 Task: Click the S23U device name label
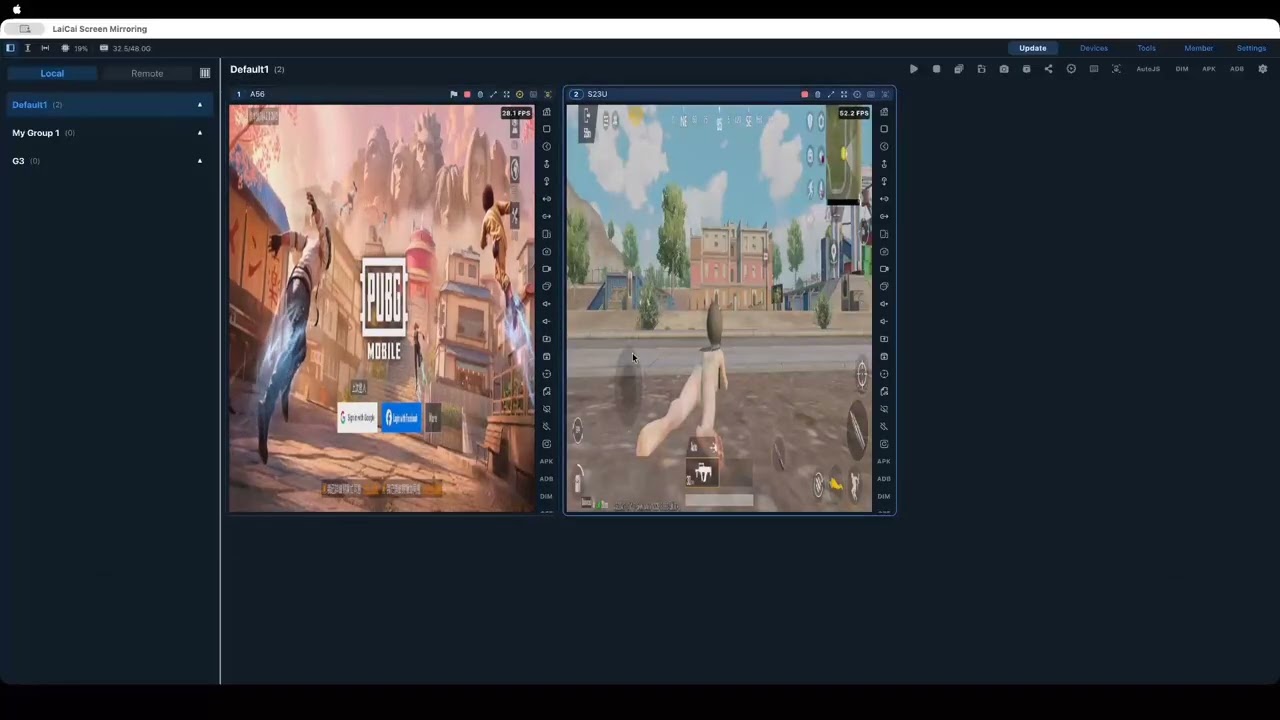(597, 94)
